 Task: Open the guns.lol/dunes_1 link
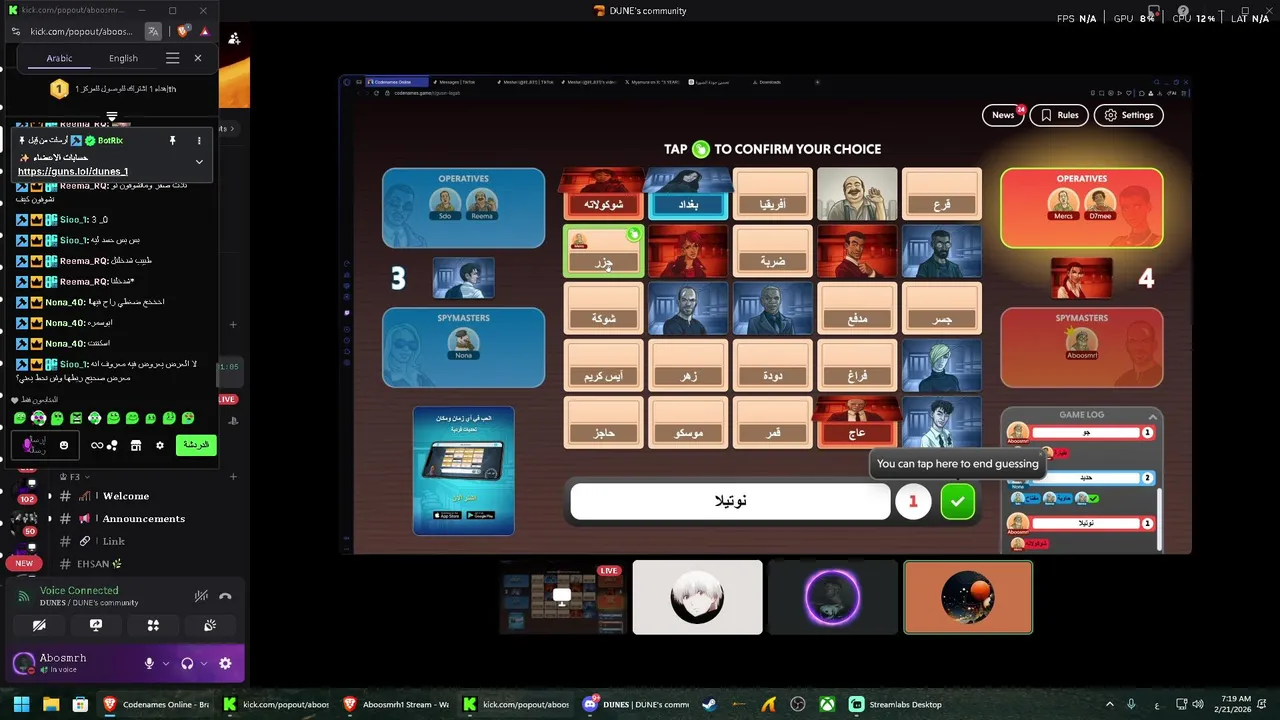(x=73, y=172)
